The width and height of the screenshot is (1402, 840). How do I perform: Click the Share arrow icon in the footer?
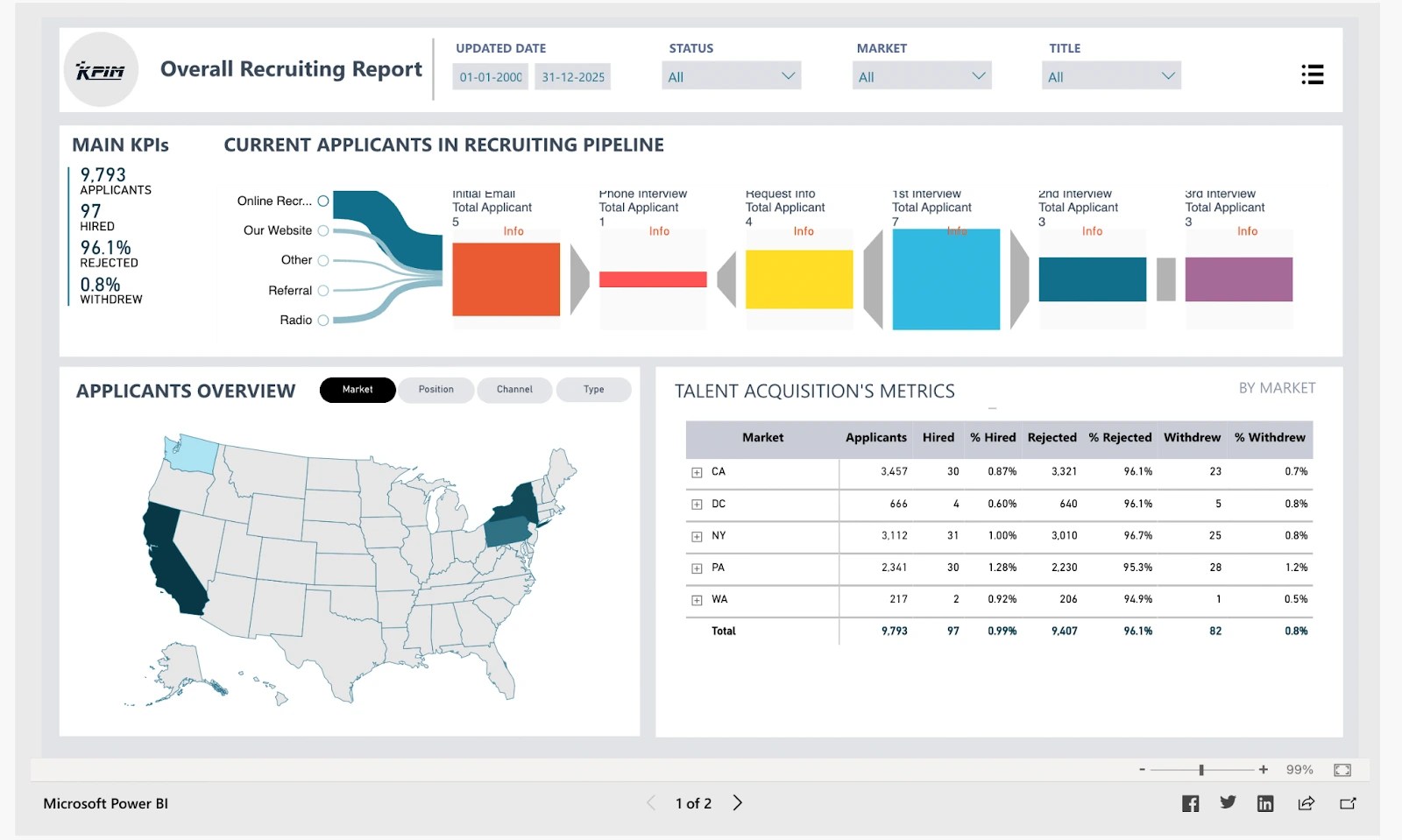[x=1305, y=802]
